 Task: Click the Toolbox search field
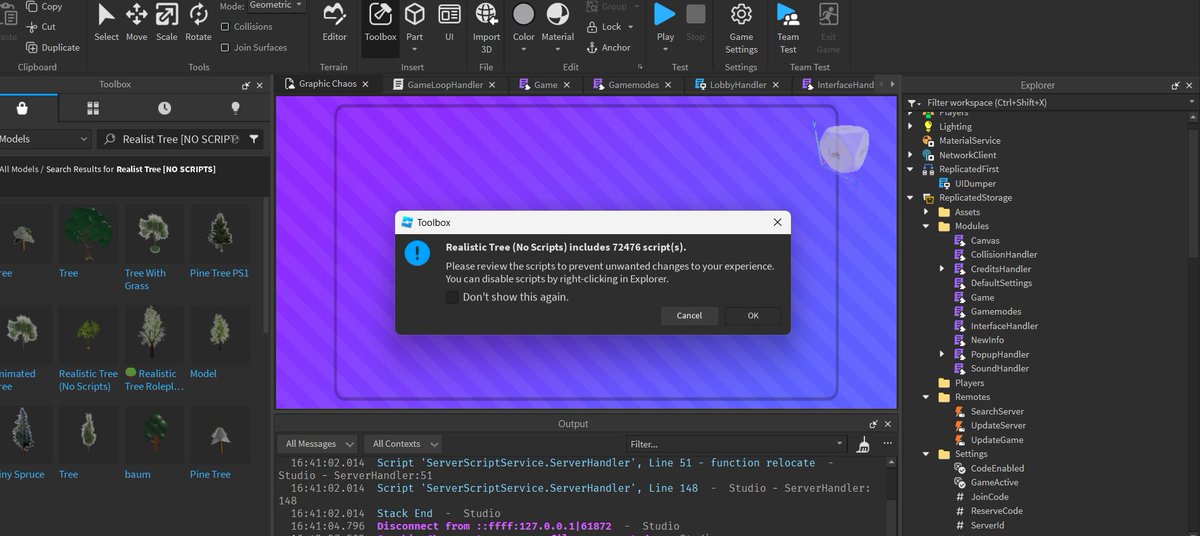tap(179, 139)
